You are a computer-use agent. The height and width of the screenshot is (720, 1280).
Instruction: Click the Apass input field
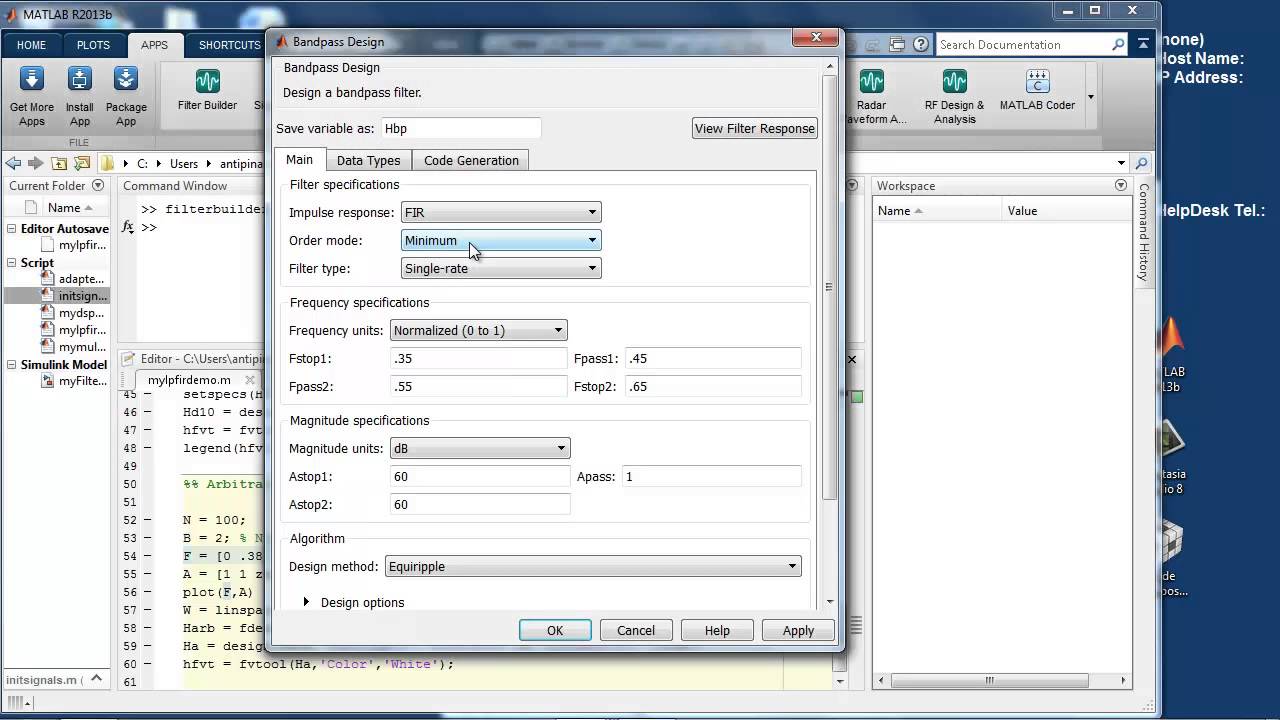pyautogui.click(x=712, y=476)
